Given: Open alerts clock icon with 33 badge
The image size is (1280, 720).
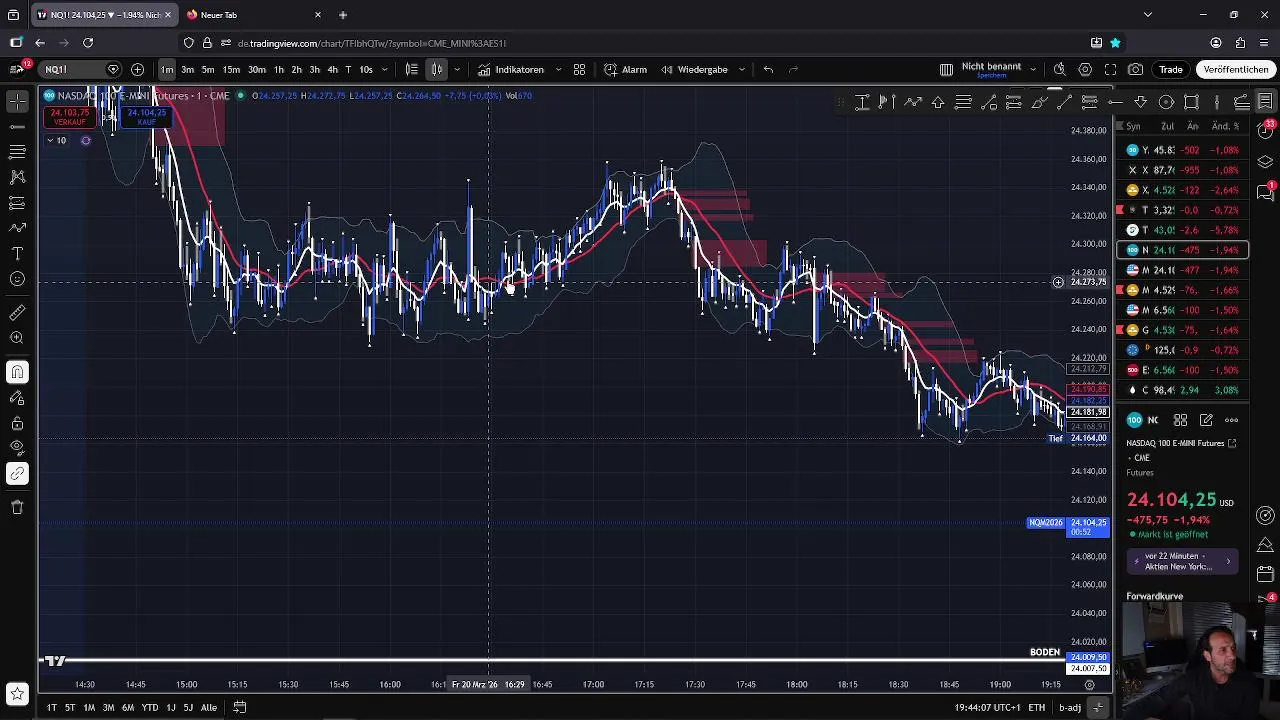Looking at the screenshot, I should tap(1265, 131).
